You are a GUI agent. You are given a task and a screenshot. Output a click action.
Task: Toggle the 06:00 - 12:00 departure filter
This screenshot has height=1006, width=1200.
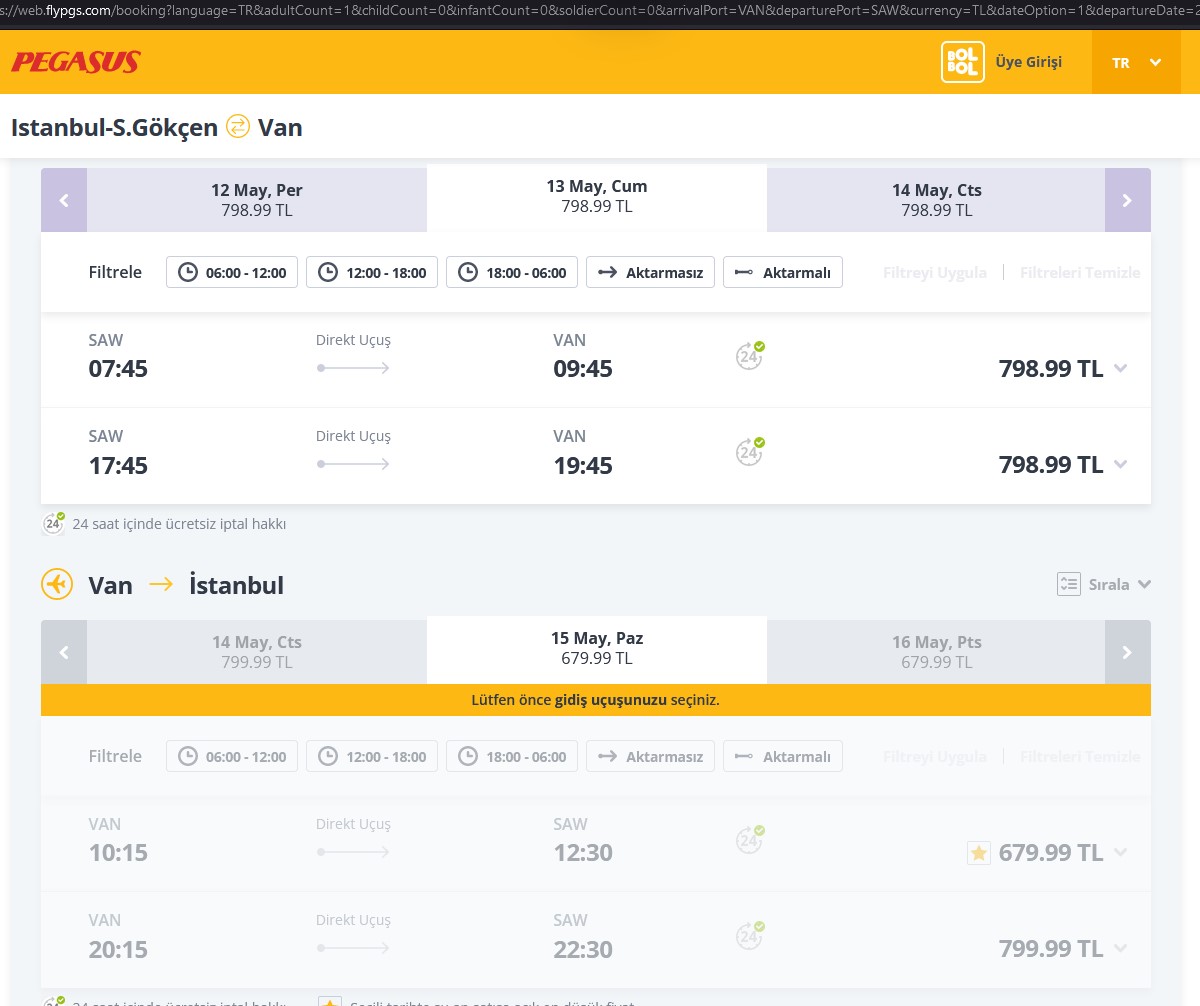click(x=232, y=272)
